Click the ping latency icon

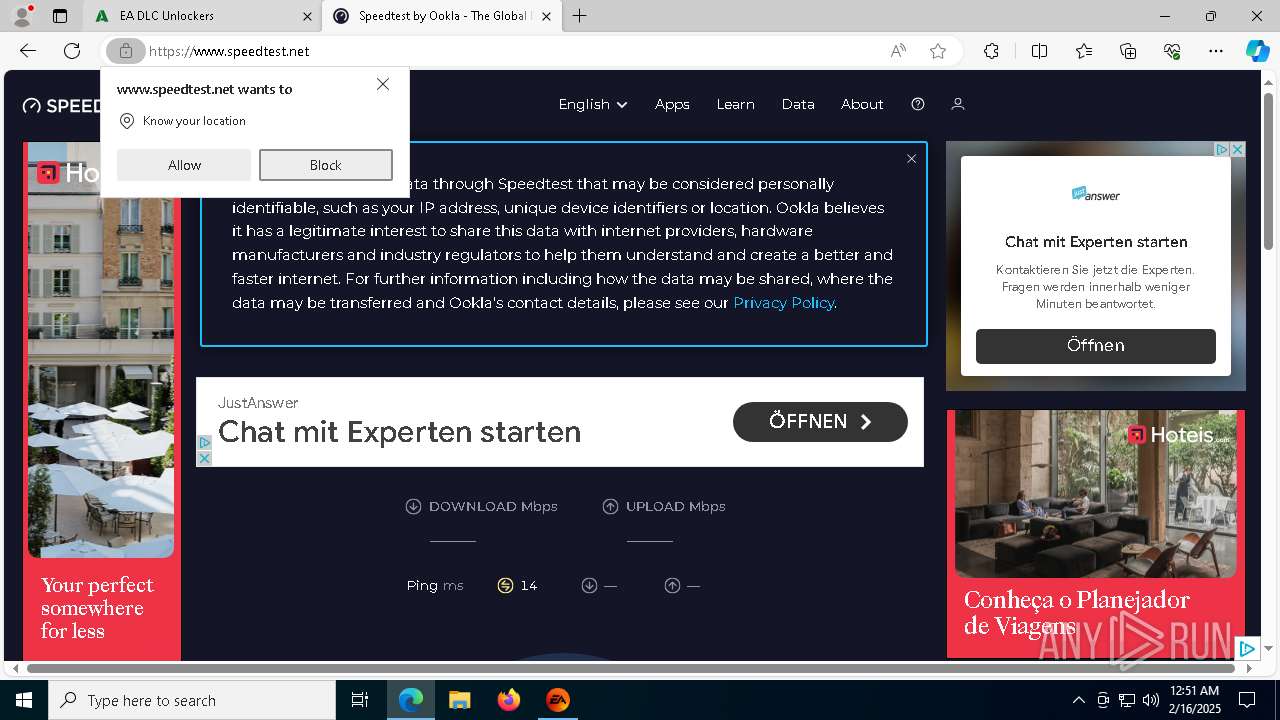(505, 586)
